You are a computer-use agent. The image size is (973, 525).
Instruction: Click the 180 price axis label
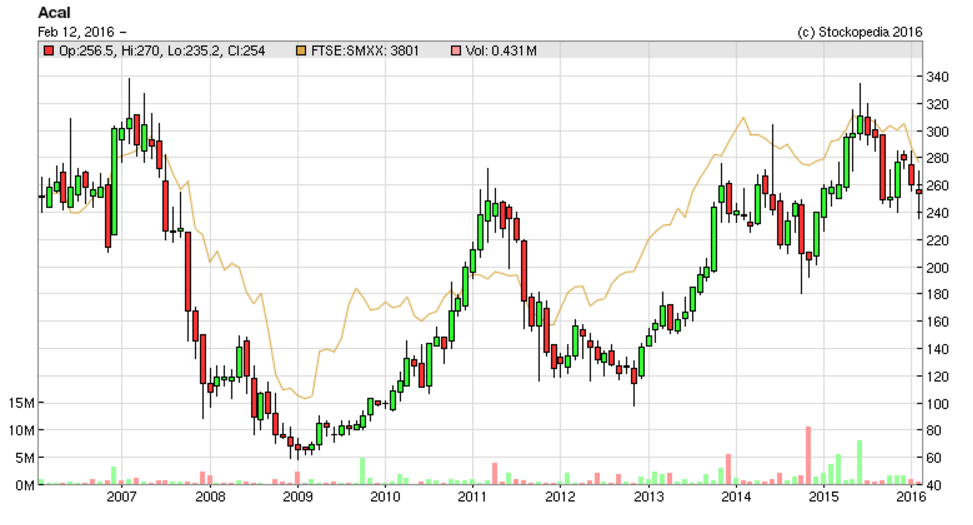tap(938, 294)
